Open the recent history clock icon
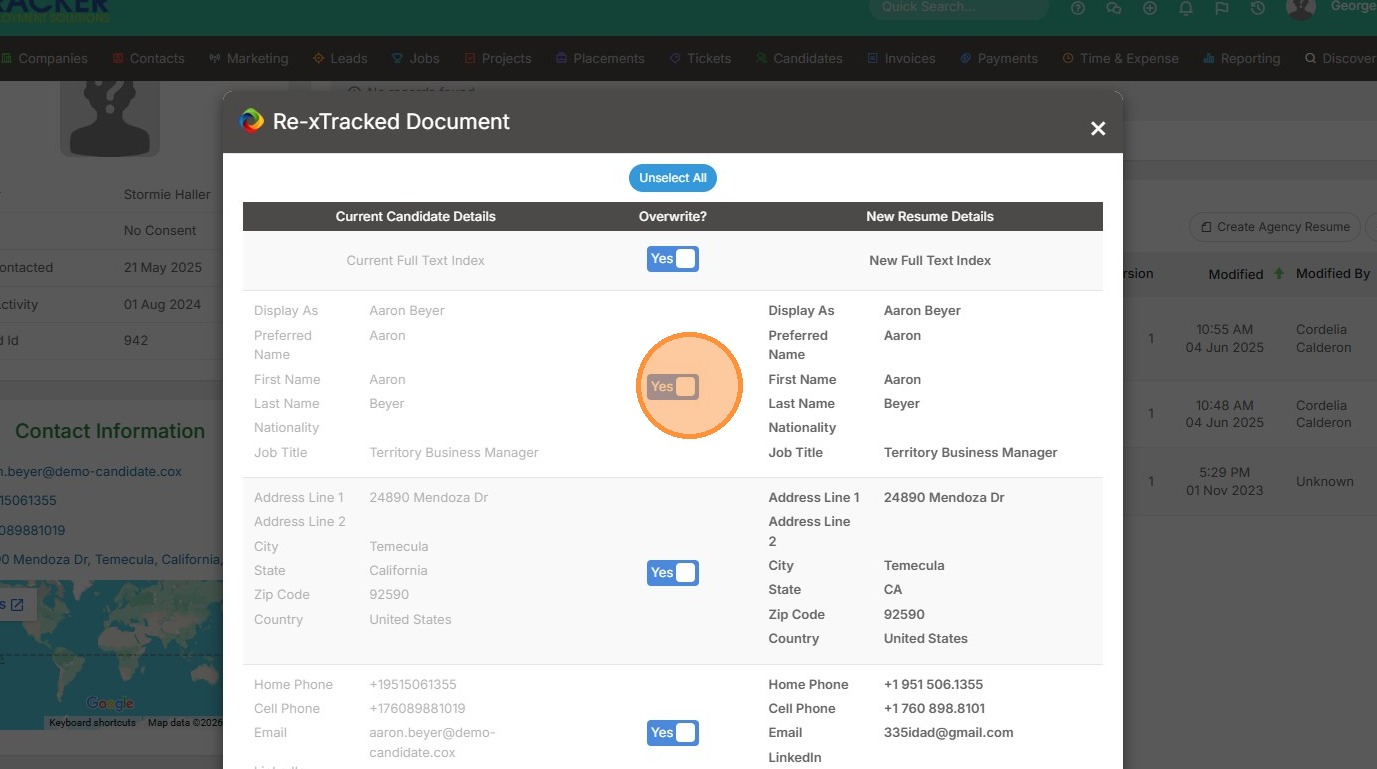 1258,8
